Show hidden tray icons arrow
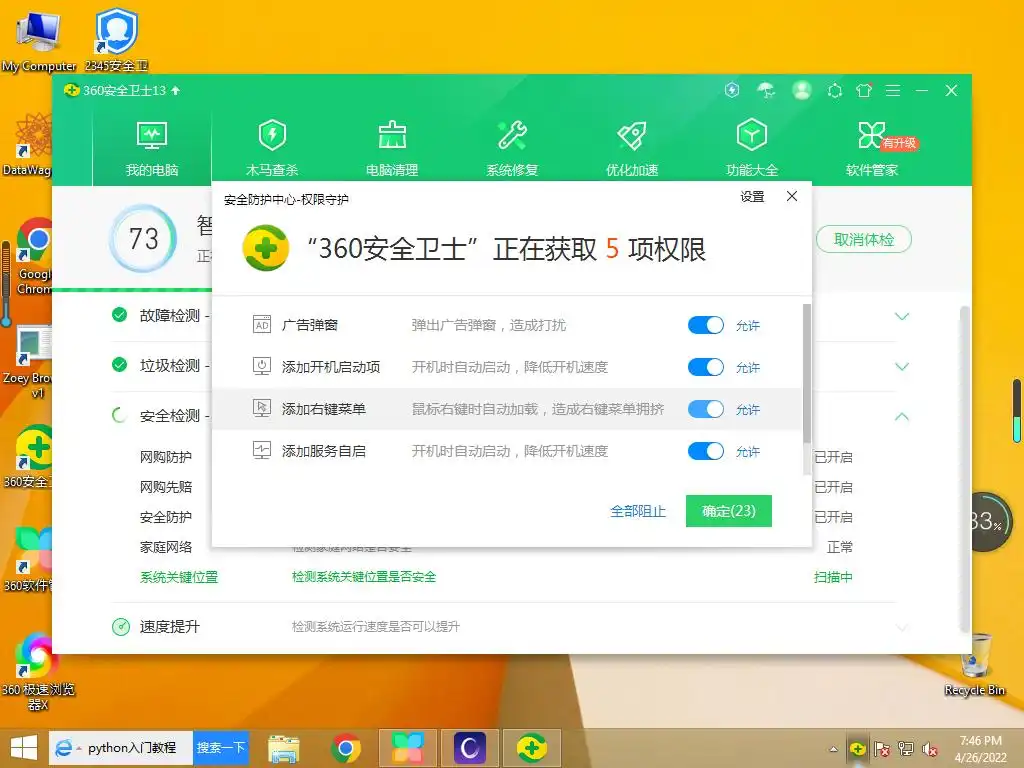 [x=833, y=750]
